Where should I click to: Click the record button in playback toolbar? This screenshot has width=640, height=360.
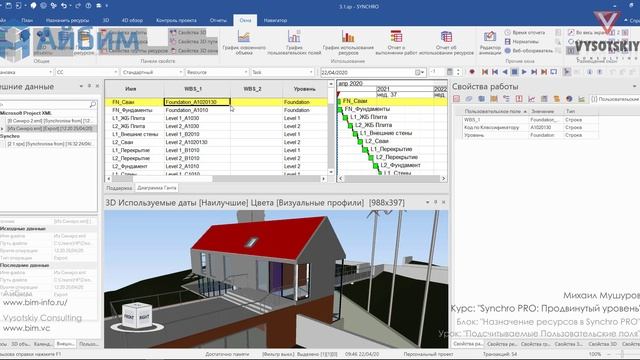(x=472, y=72)
